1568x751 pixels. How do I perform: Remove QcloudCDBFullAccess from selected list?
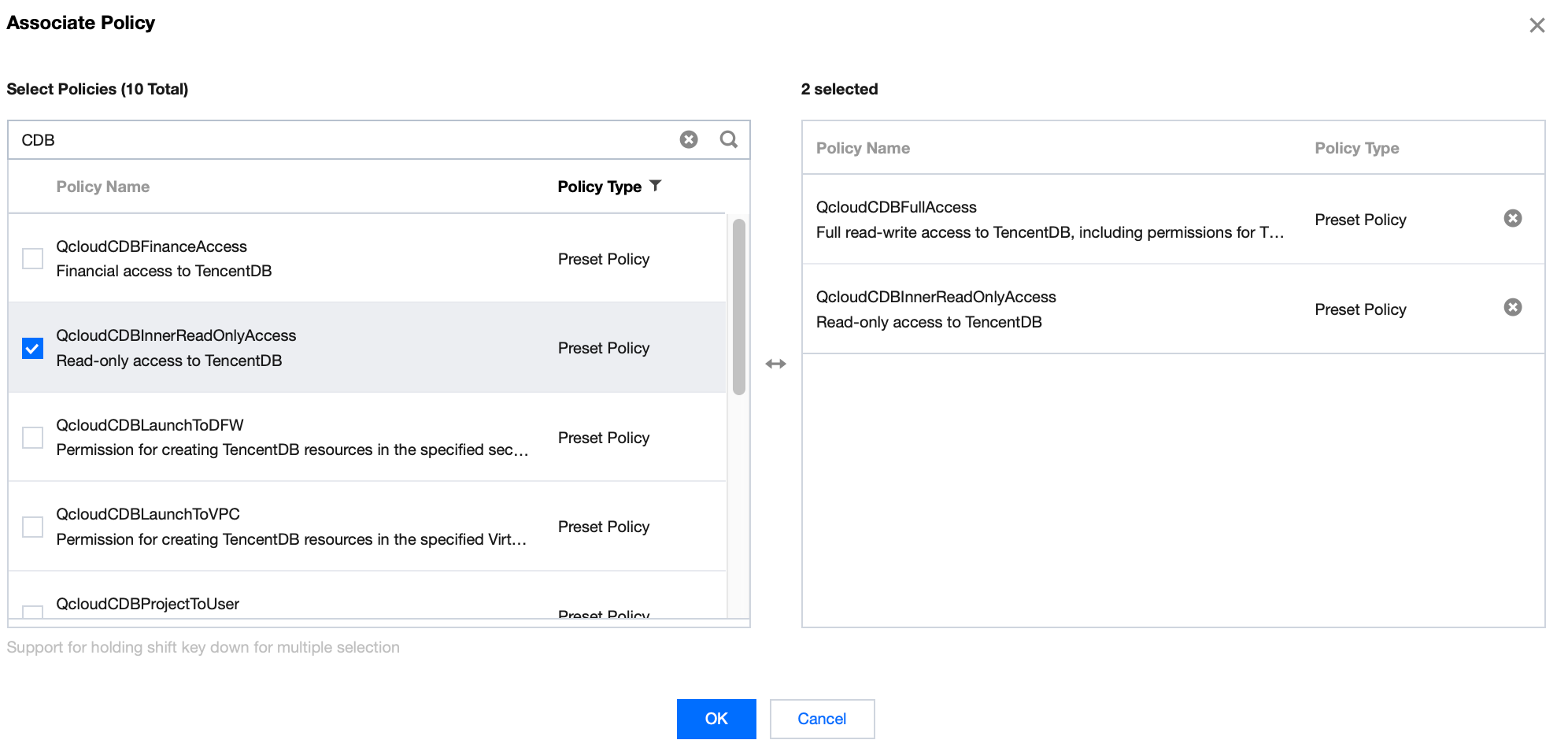click(x=1512, y=219)
